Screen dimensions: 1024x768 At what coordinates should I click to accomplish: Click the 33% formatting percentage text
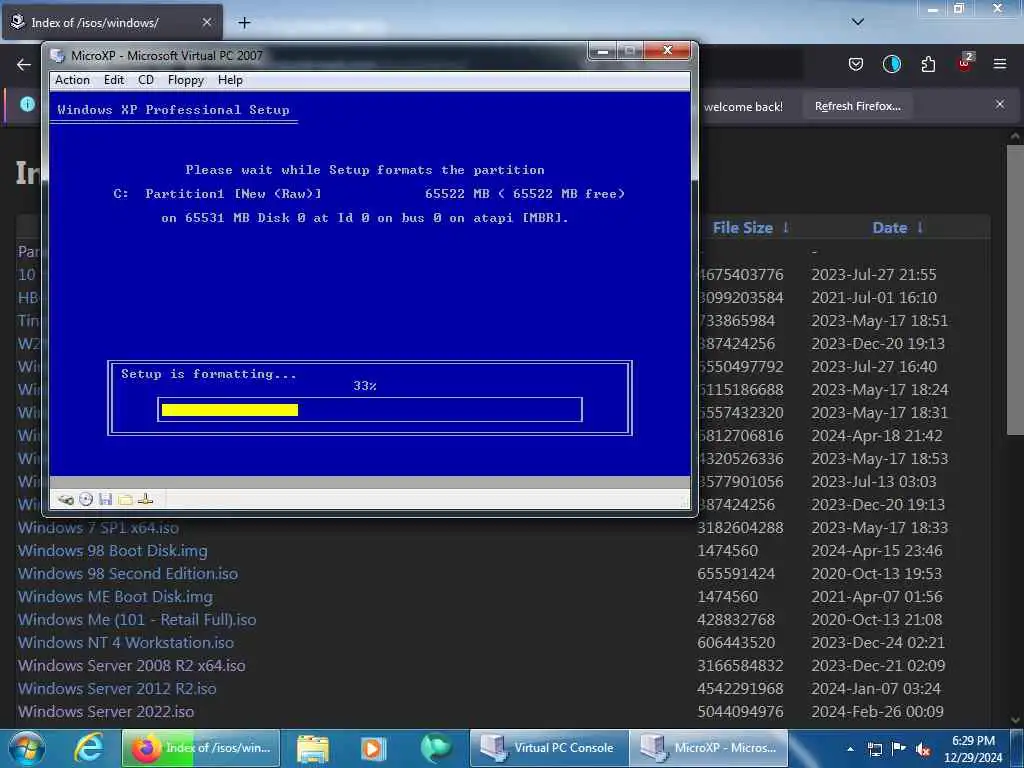(364, 386)
